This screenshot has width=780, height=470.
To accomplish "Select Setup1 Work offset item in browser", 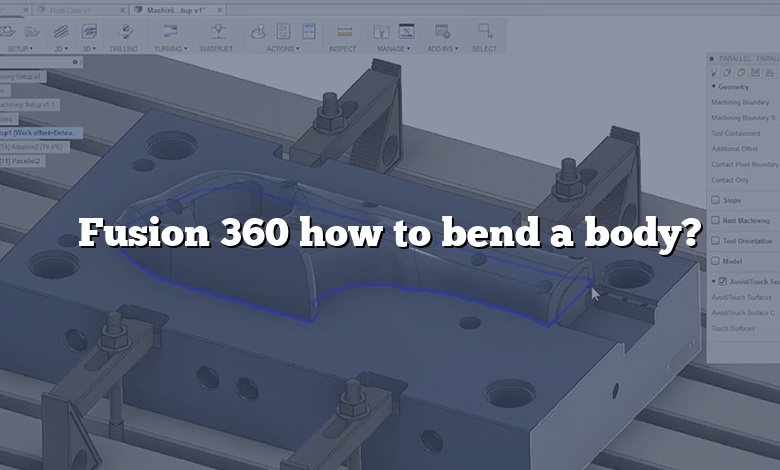I will coord(39,133).
